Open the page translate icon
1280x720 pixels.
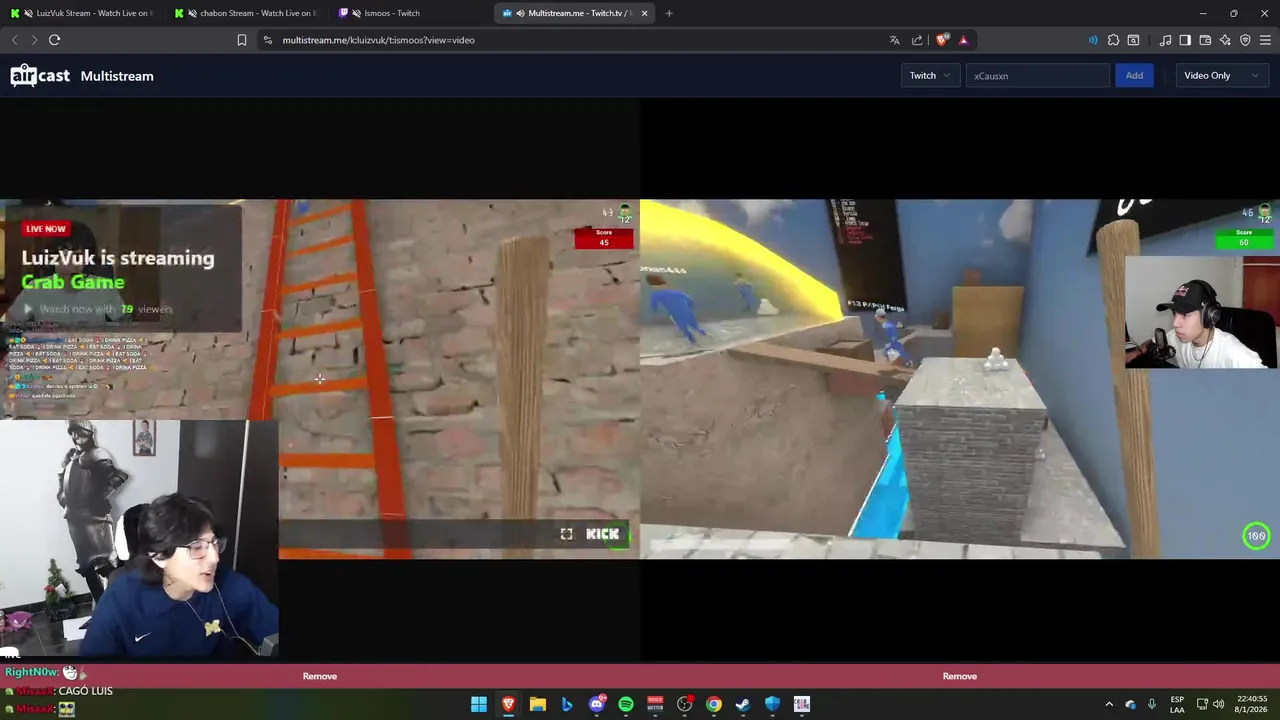[894, 40]
